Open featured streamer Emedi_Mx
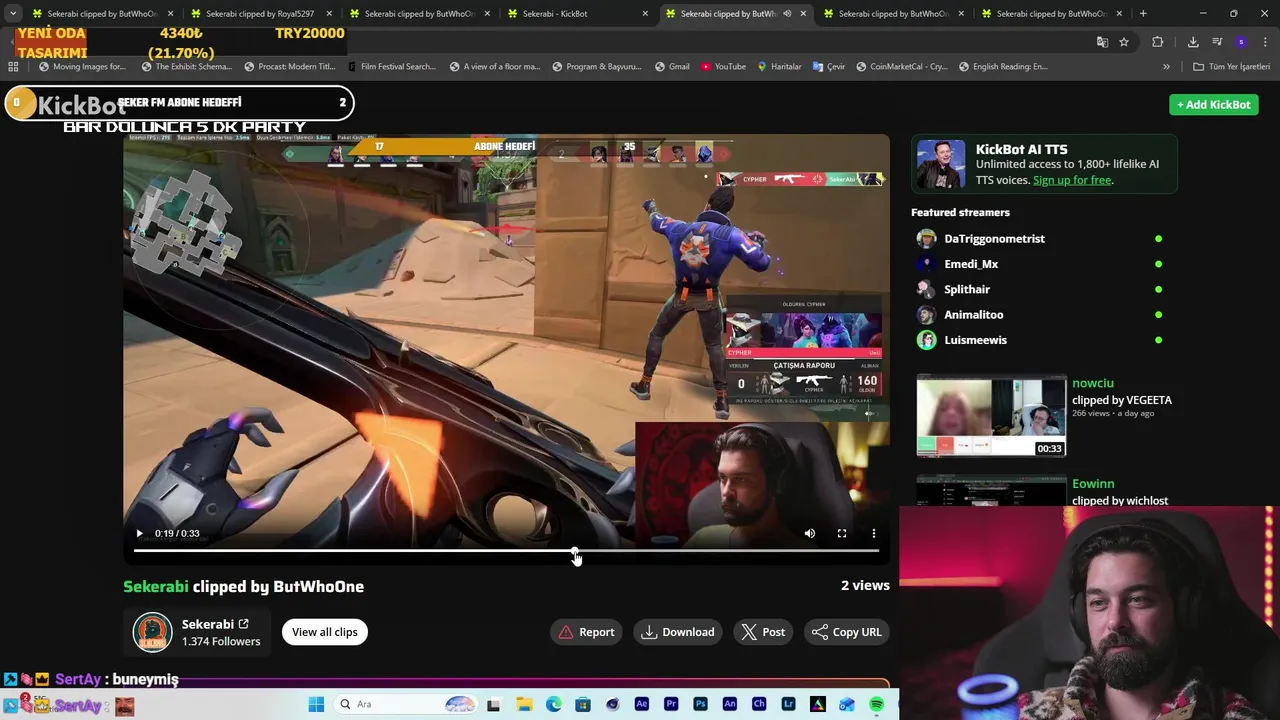The height and width of the screenshot is (720, 1280). click(x=971, y=264)
